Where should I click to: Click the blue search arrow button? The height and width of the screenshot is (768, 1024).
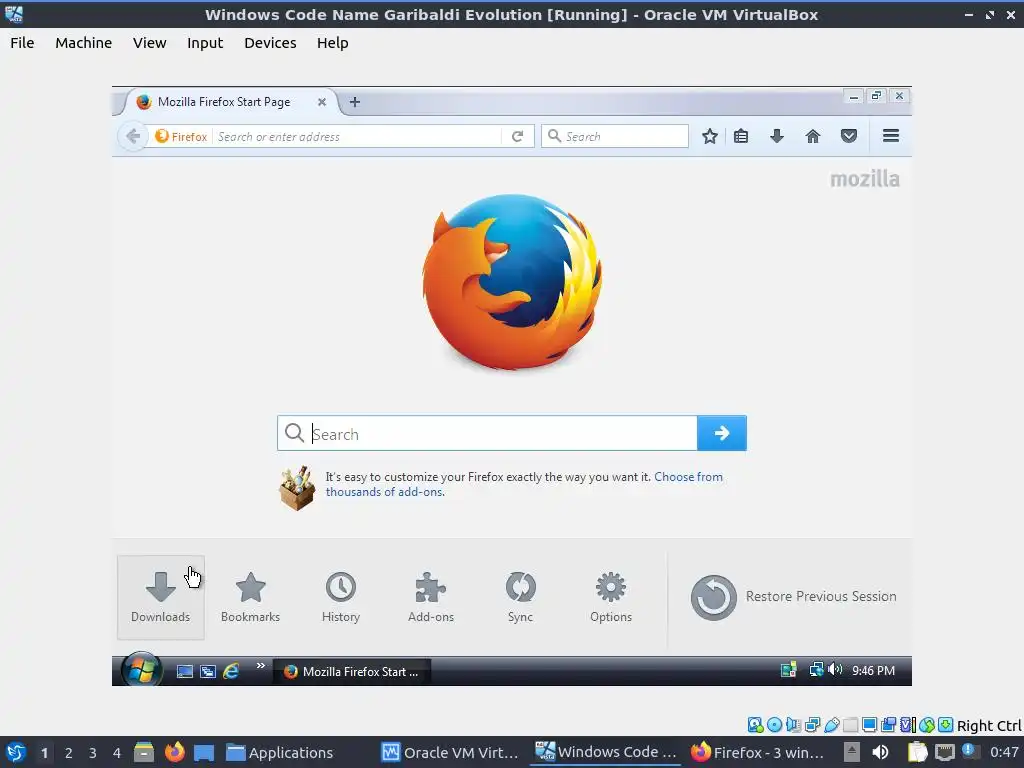tap(722, 433)
